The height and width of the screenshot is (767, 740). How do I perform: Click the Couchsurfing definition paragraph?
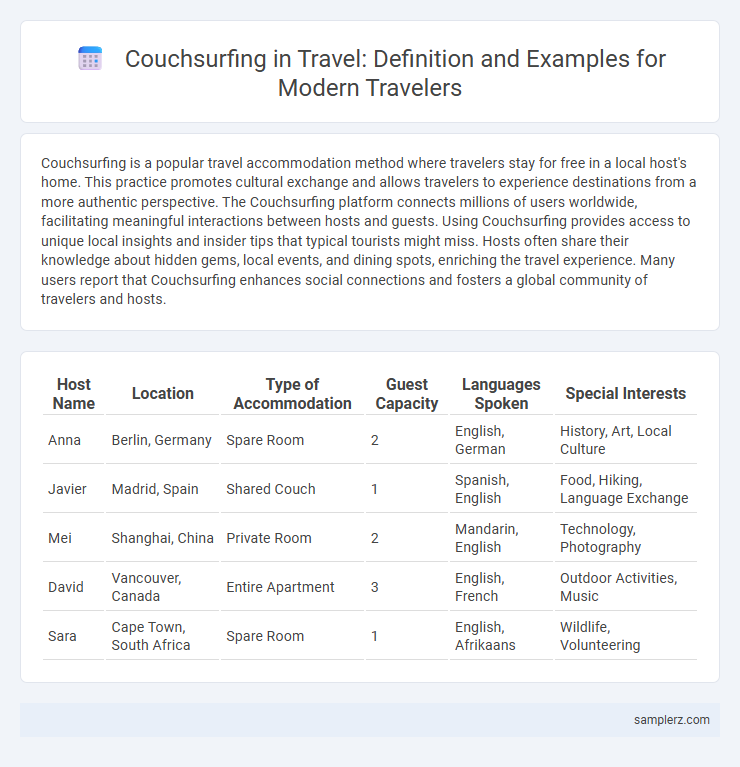[369, 231]
